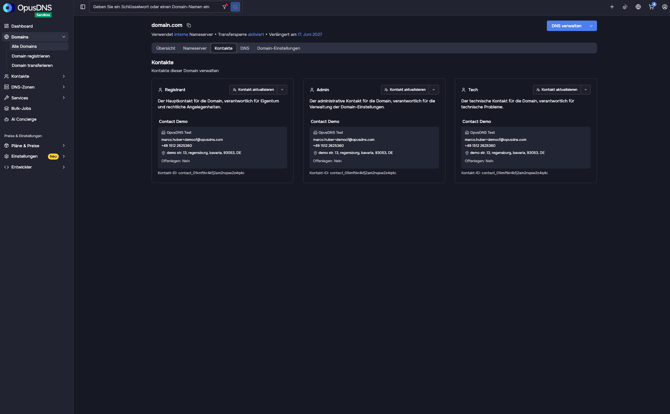The height and width of the screenshot is (414, 670).
Task: Click the Tech person icon
Action: [464, 90]
